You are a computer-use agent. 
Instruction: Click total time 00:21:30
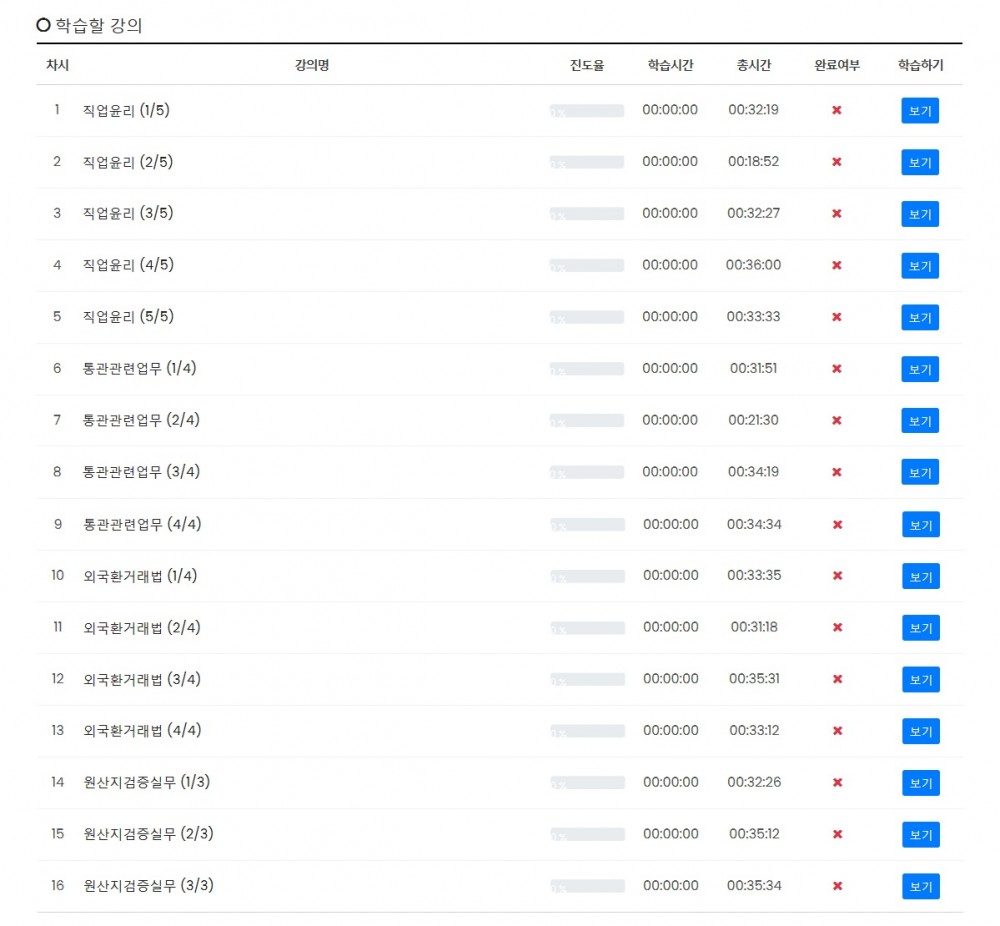pos(753,420)
